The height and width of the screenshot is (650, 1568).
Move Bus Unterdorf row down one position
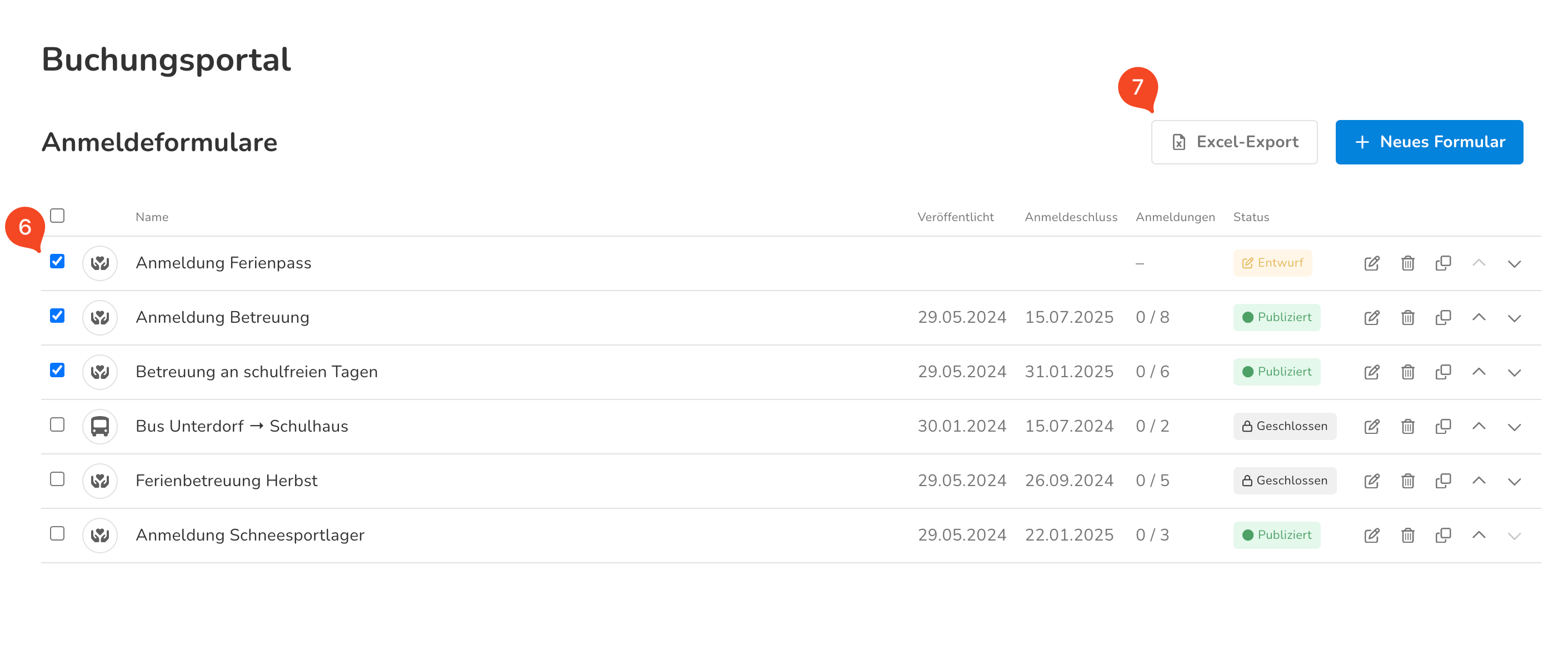point(1514,427)
